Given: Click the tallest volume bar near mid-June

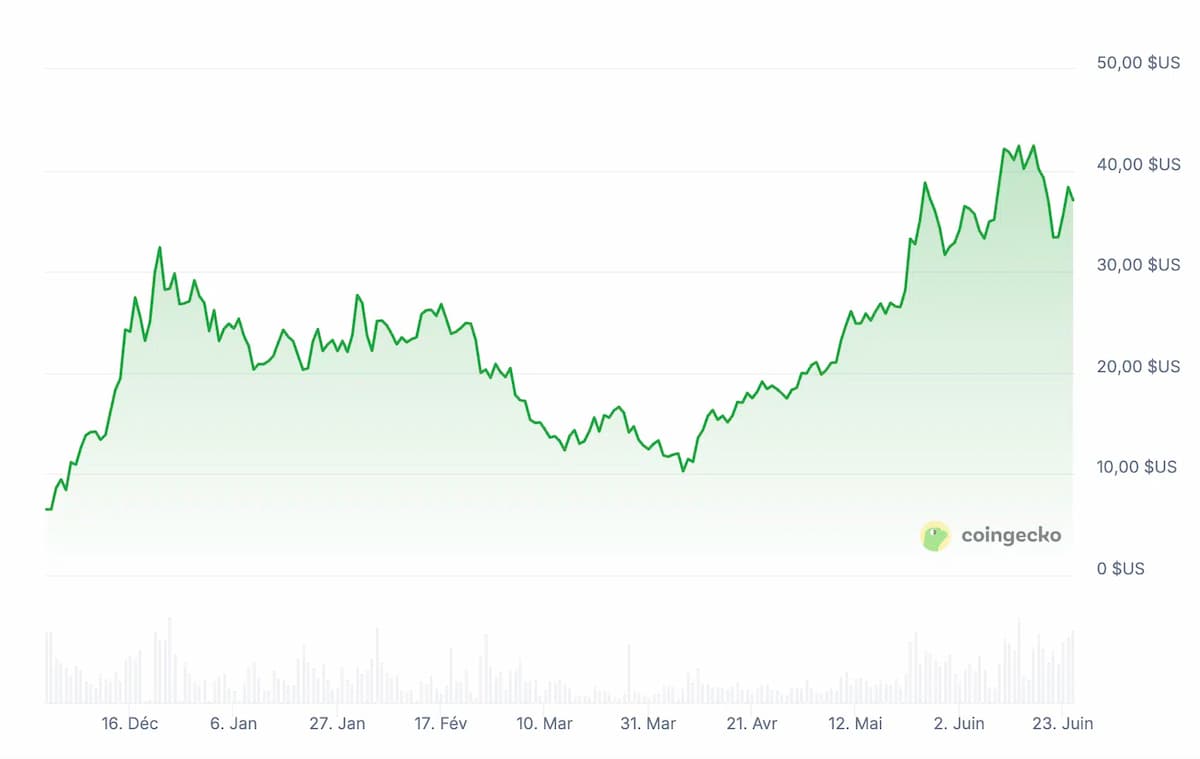Looking at the screenshot, I should point(1019,661).
